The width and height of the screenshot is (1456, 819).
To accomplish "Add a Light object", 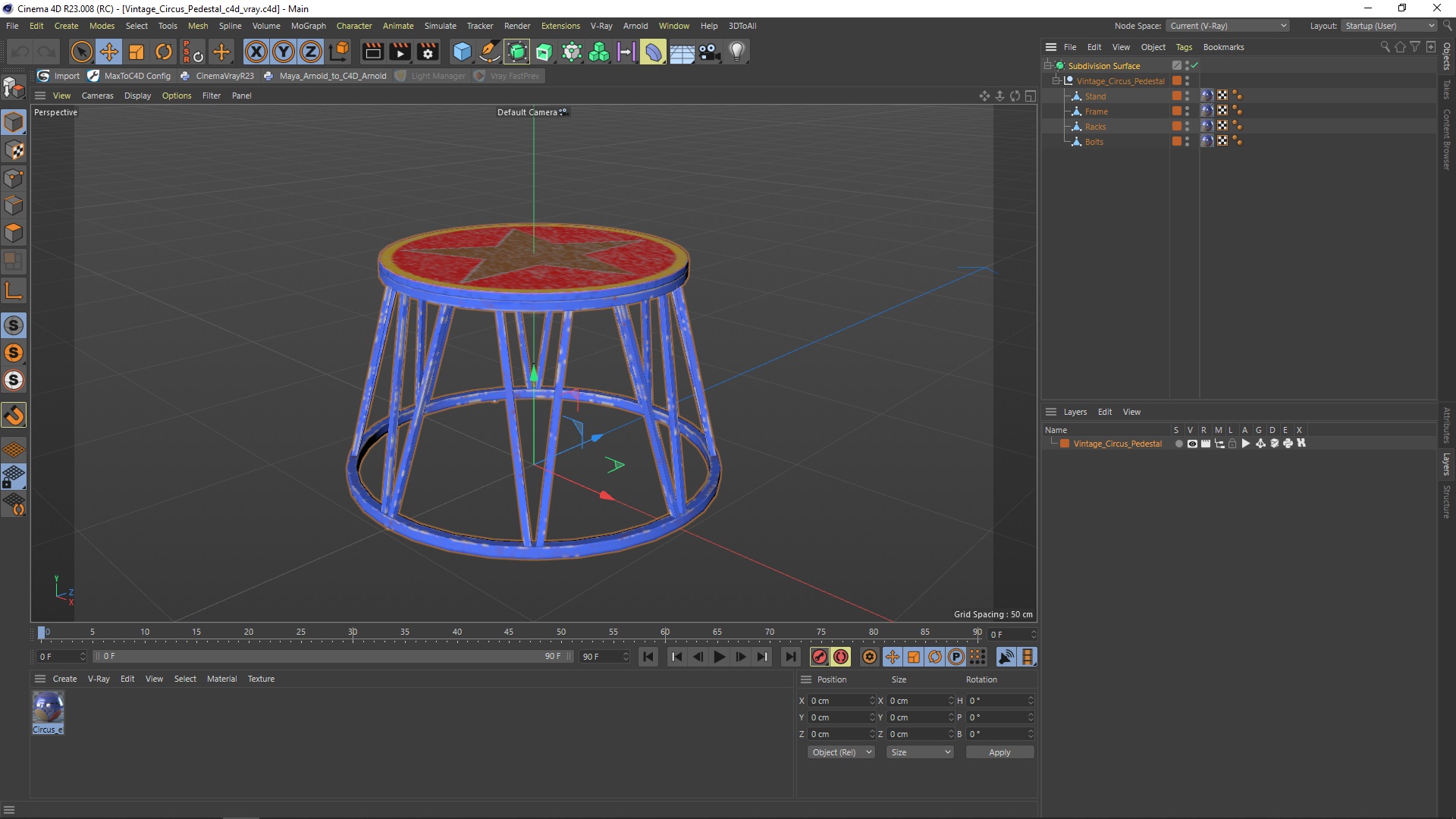I will (x=736, y=52).
